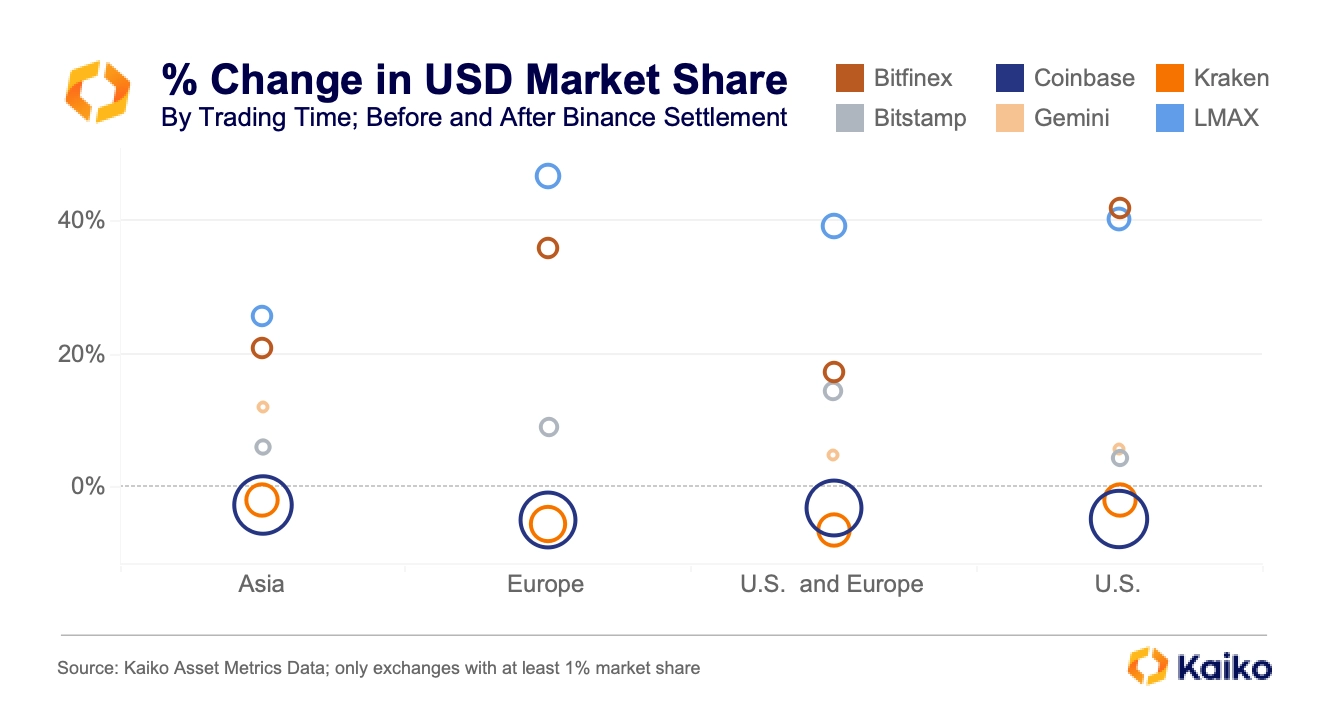Select the Coinbase legend color swatch
Viewport: 1320px width, 720px height.
point(1010,78)
